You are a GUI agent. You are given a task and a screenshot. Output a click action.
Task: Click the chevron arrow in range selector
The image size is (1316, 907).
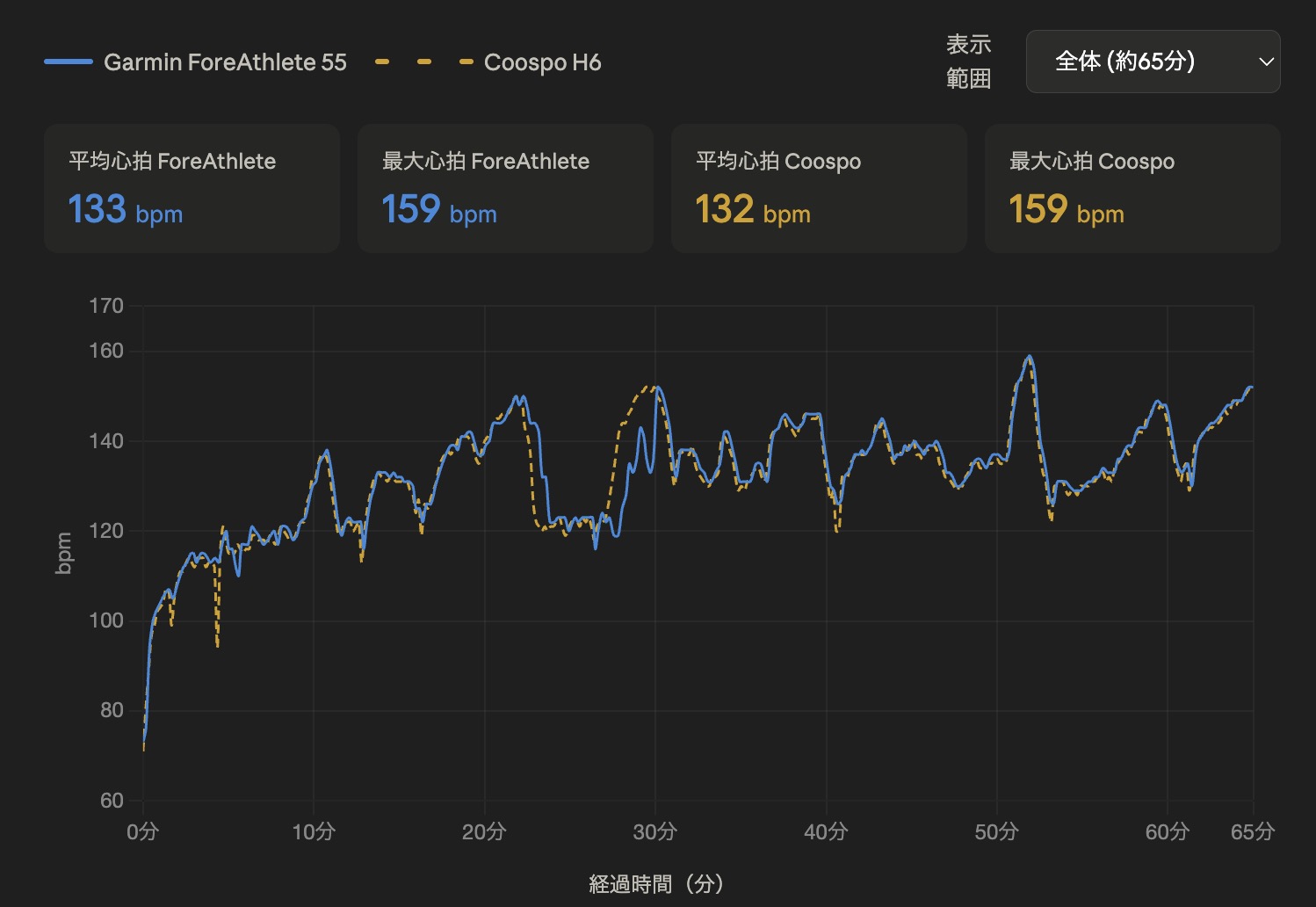[1266, 62]
